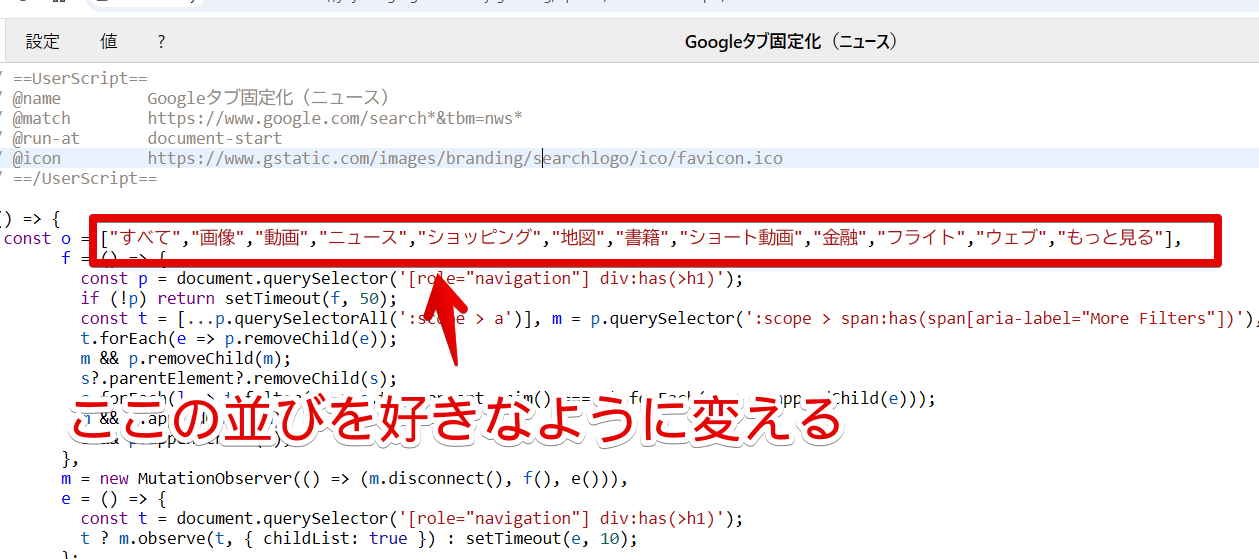Click the new MutationObserver line
The height and width of the screenshot is (559, 1259).
(344, 478)
